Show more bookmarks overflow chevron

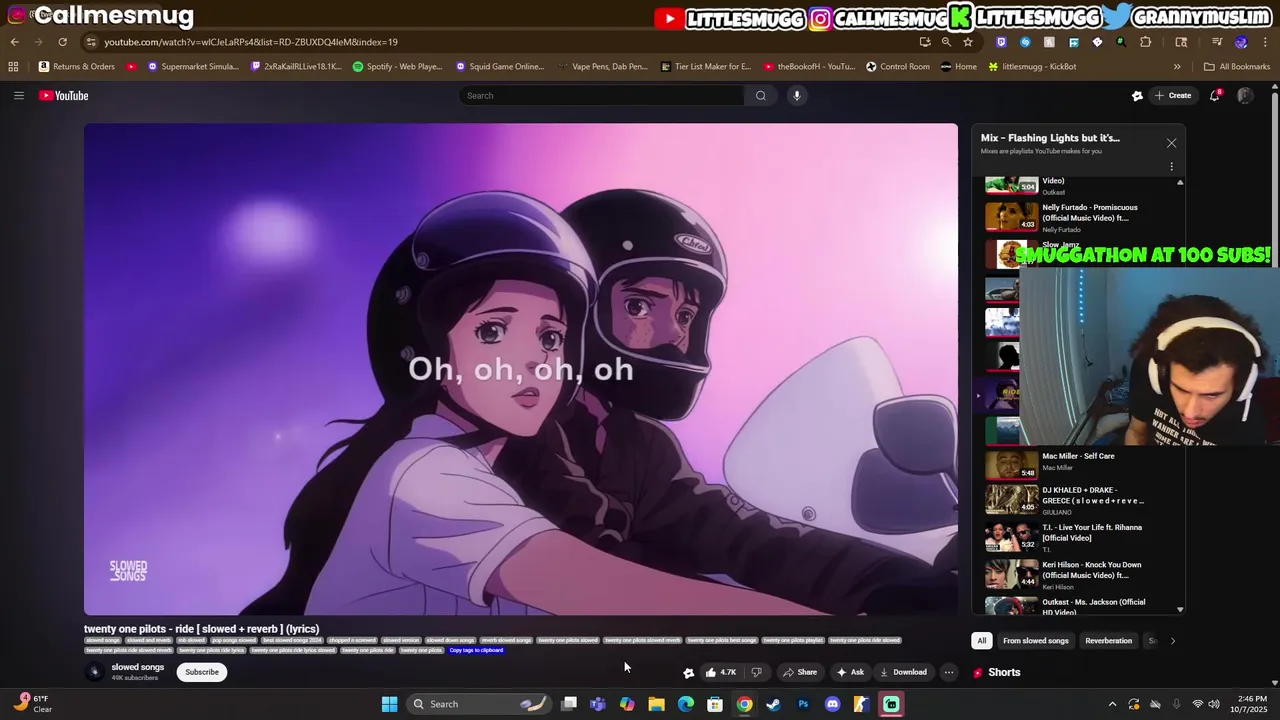1177,67
